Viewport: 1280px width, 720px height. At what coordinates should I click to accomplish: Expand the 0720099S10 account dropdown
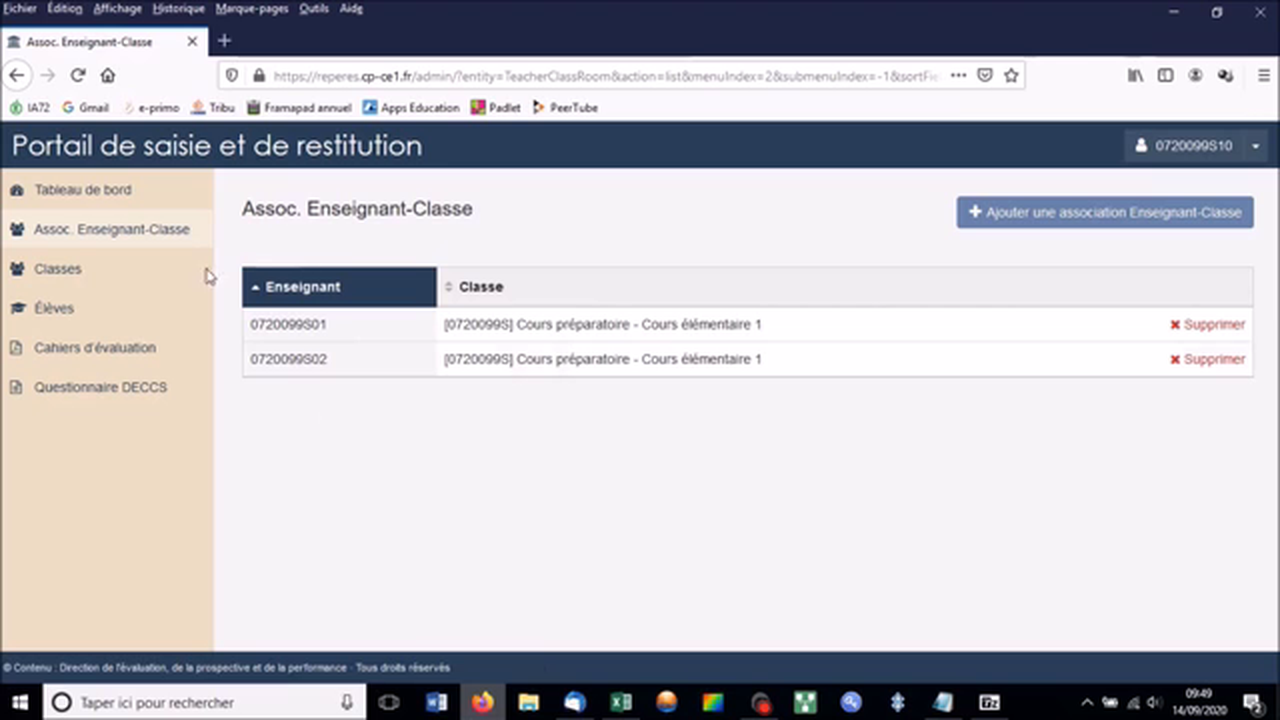coord(1255,146)
